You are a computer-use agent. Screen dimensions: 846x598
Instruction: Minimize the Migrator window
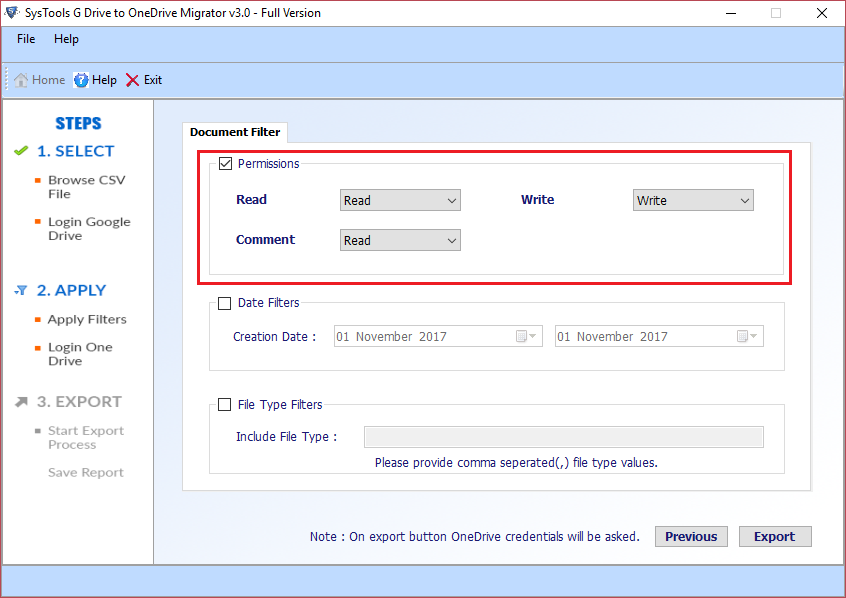click(x=731, y=13)
